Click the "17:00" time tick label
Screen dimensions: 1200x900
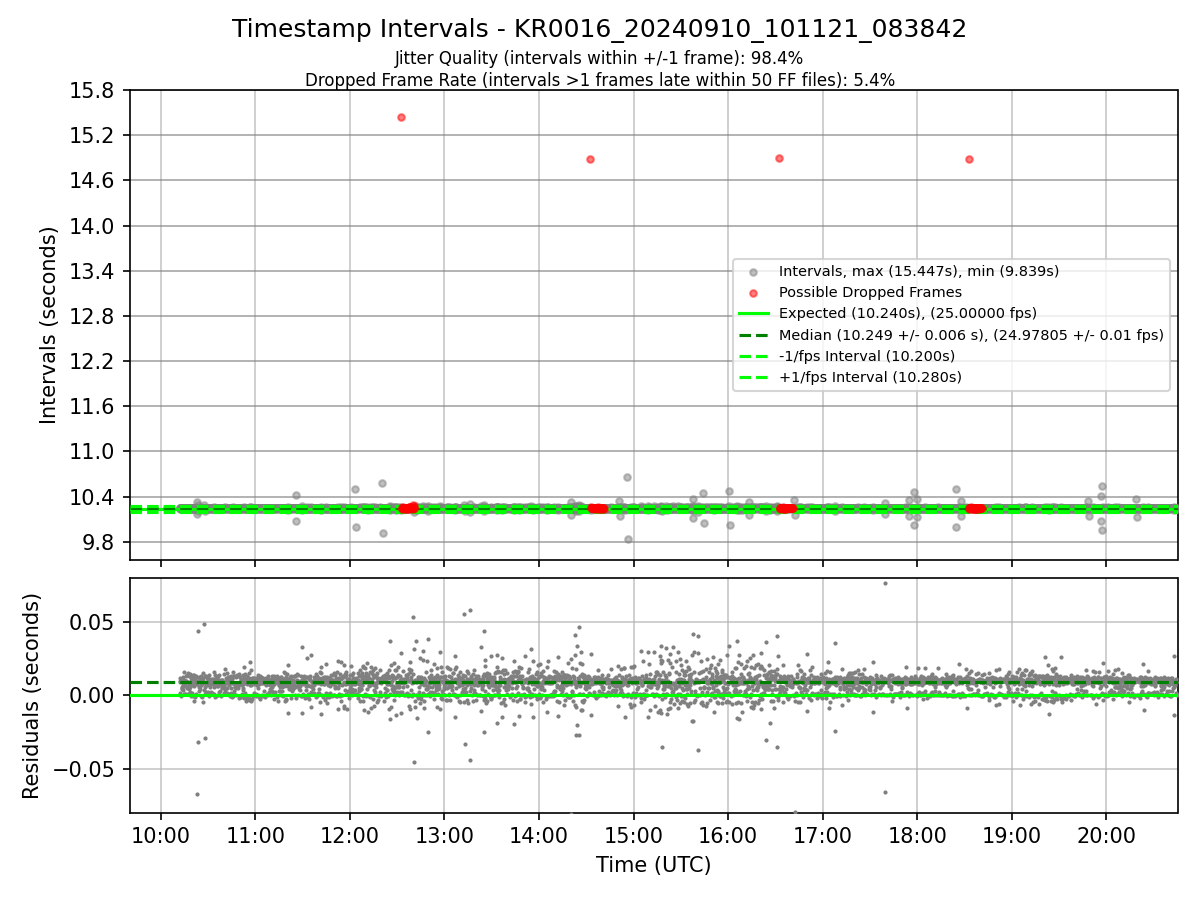(822, 835)
